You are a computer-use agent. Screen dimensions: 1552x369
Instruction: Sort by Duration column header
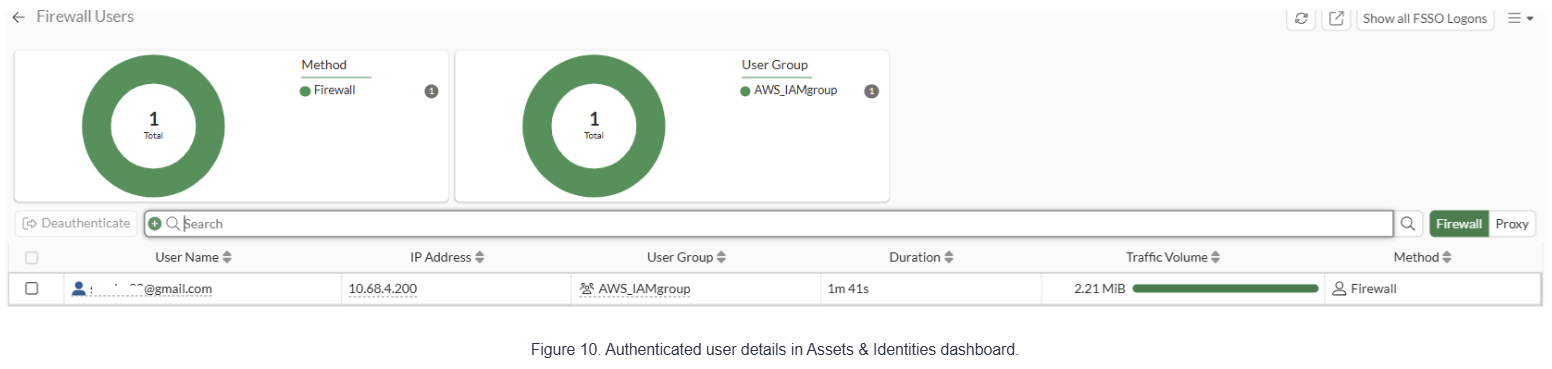click(x=921, y=257)
